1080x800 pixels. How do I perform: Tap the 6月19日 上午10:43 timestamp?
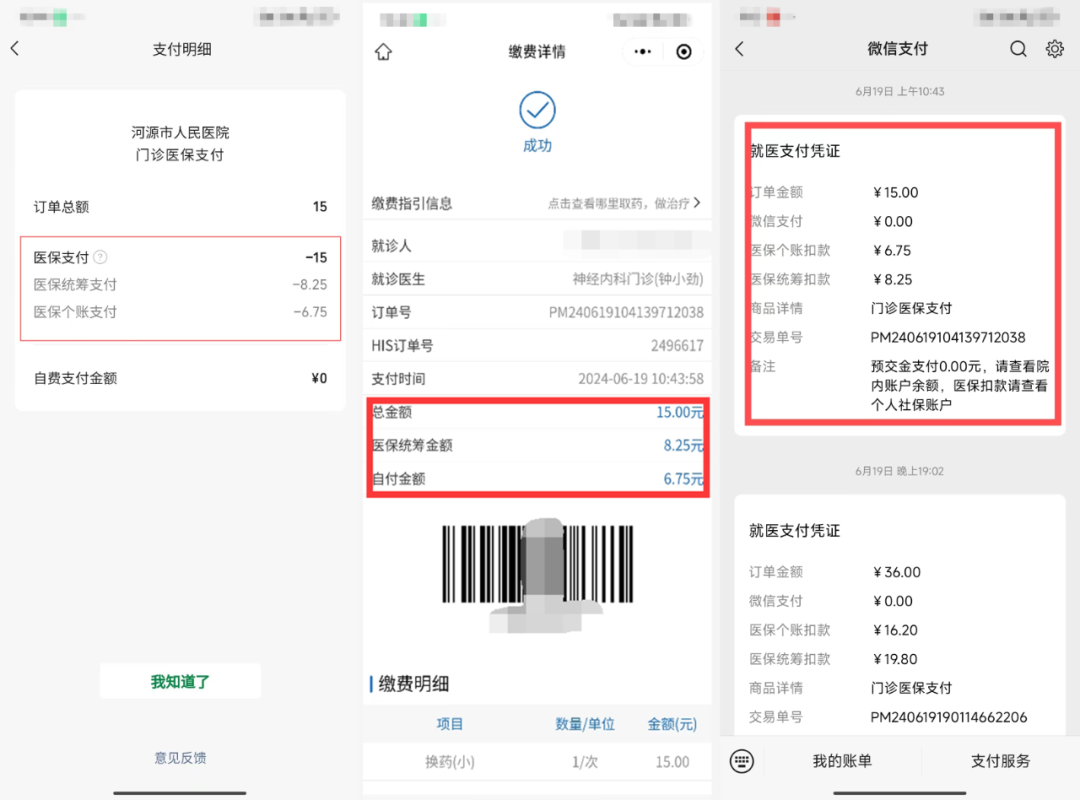point(900,91)
